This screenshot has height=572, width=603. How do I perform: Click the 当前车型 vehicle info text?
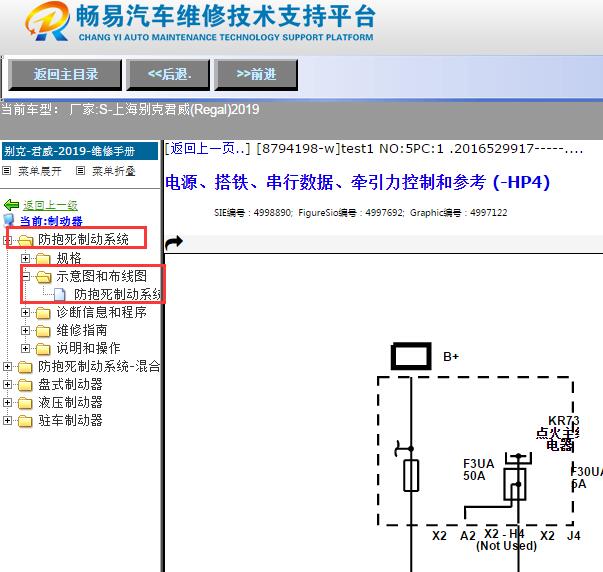pos(130,110)
